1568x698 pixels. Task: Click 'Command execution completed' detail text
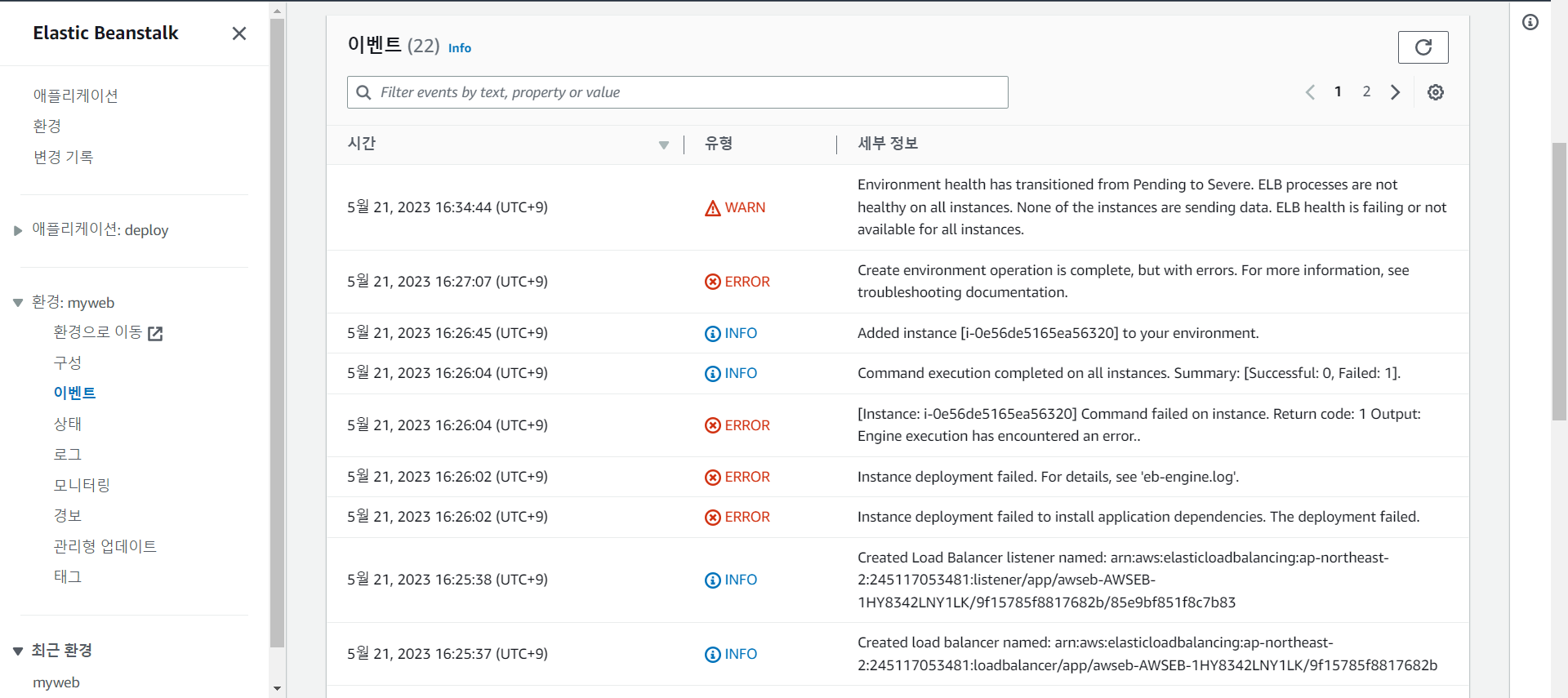1129,373
